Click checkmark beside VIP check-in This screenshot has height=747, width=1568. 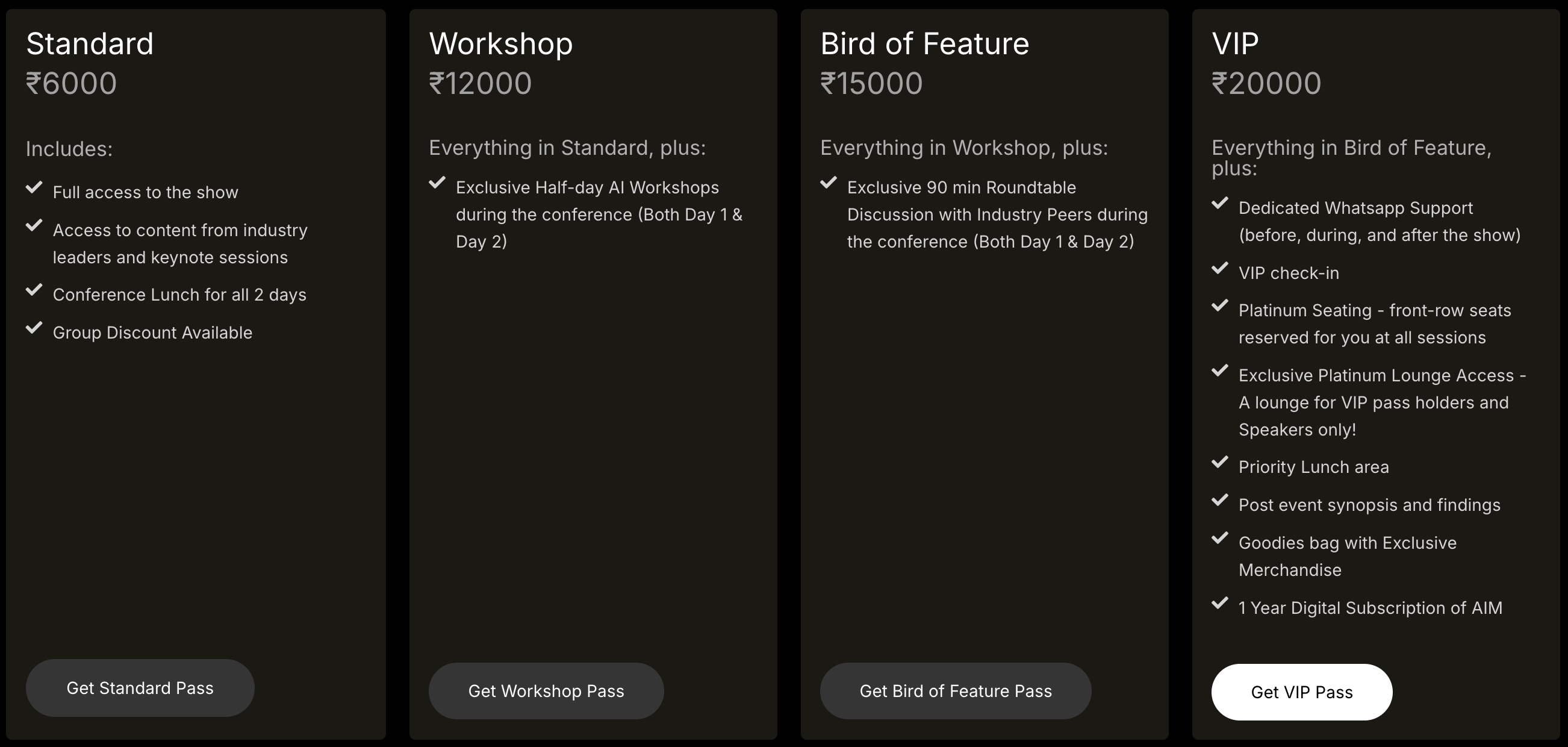[x=1220, y=268]
